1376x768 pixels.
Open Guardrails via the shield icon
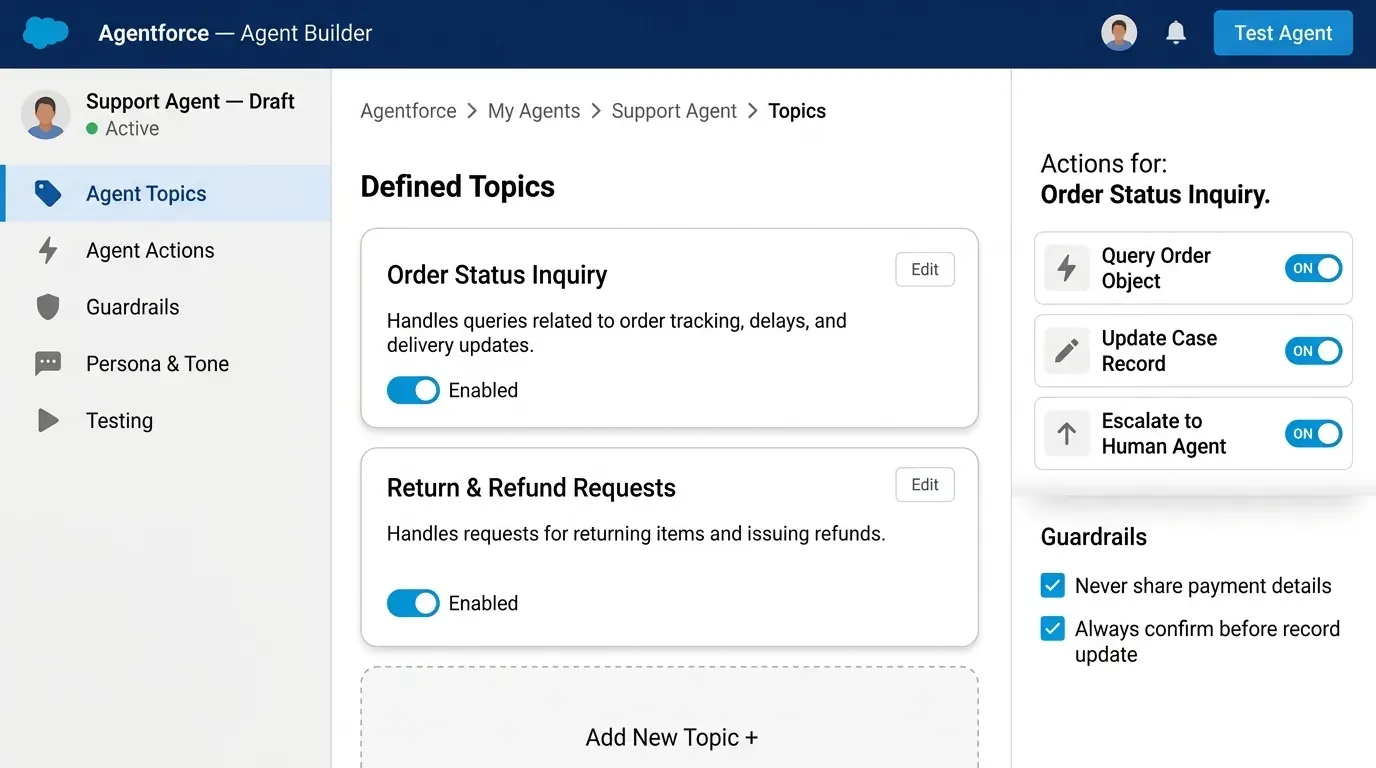click(48, 307)
